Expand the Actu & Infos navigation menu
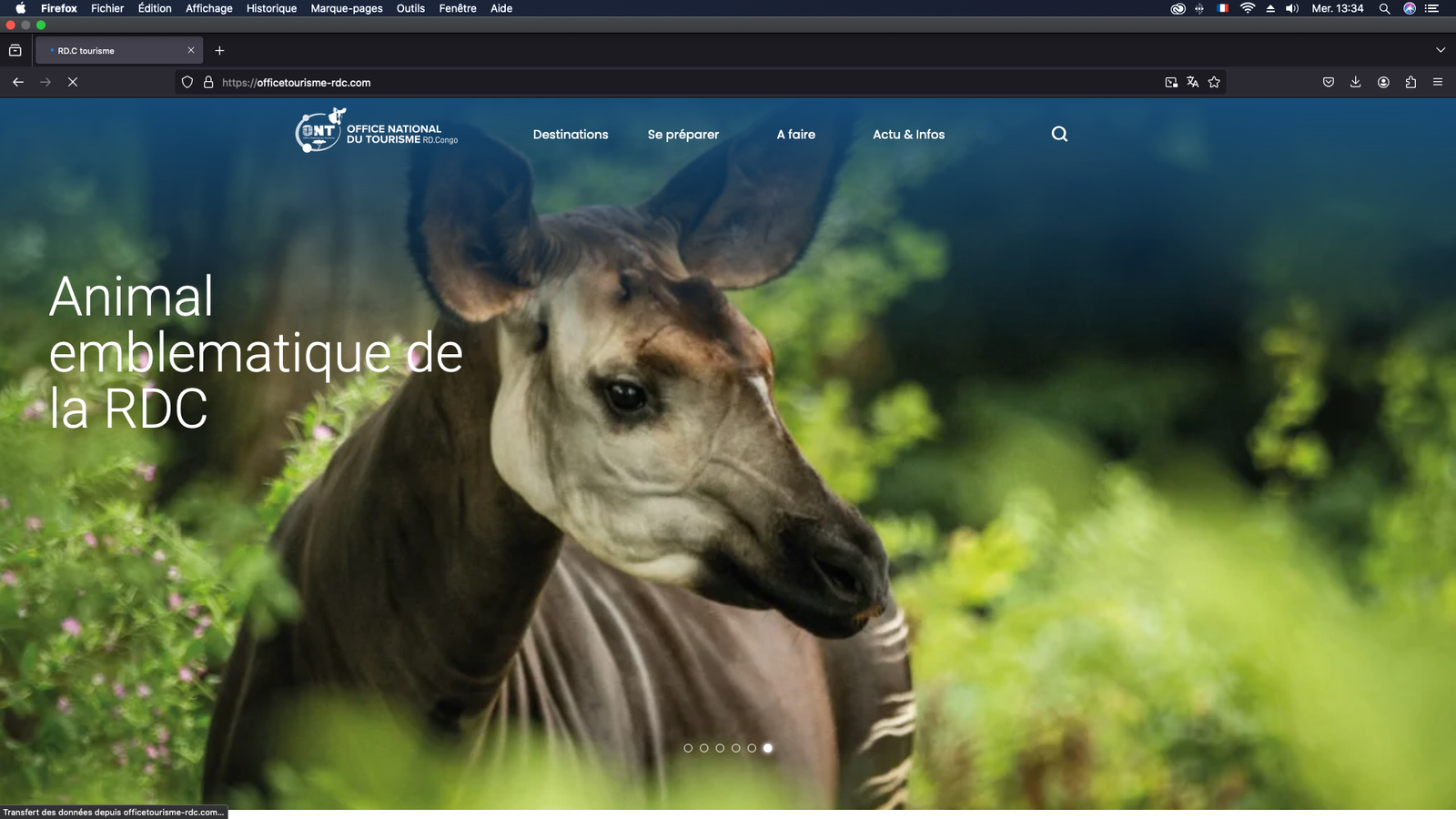Image resolution: width=1456 pixels, height=819 pixels. click(x=909, y=134)
